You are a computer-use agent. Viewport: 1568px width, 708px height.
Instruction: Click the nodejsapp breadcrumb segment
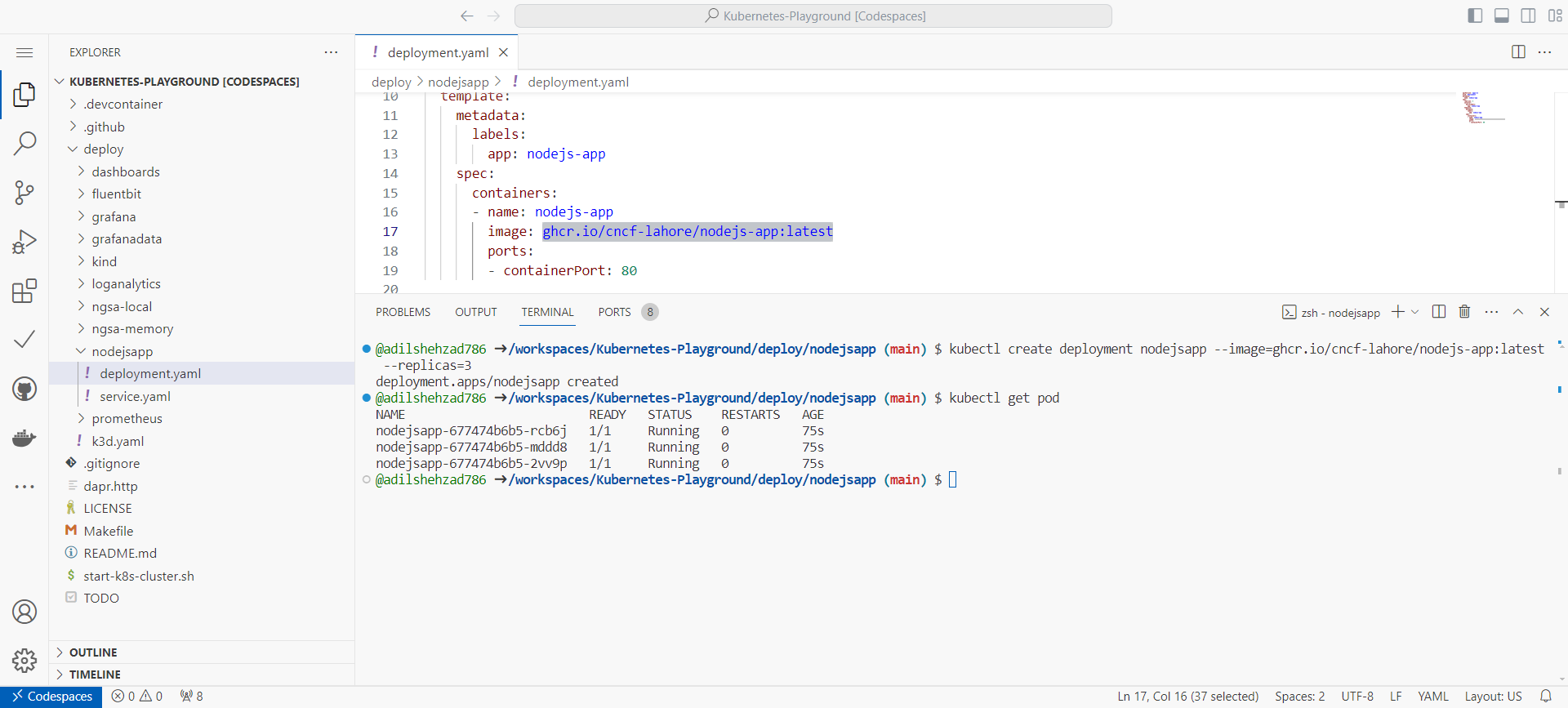click(x=458, y=82)
